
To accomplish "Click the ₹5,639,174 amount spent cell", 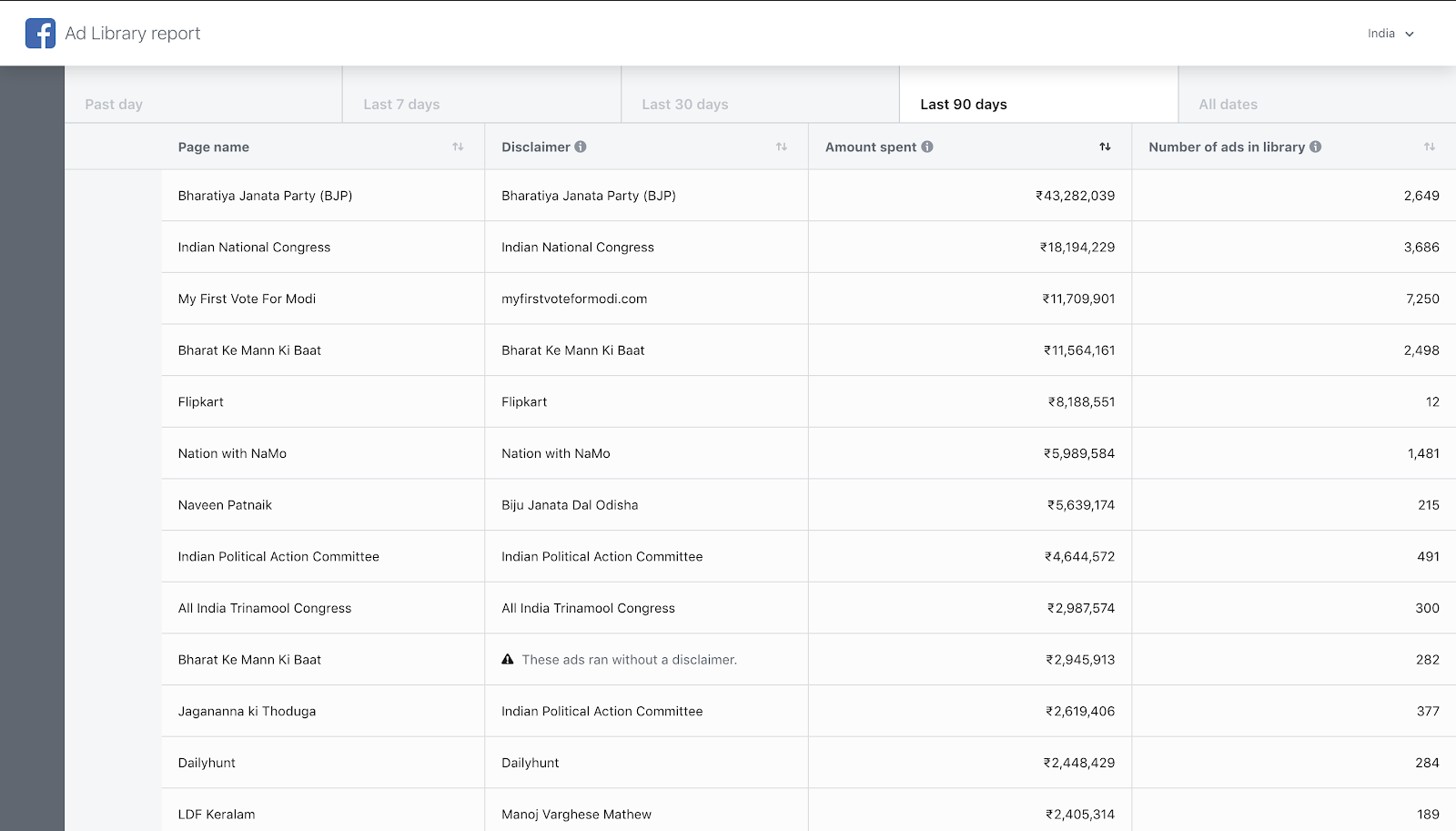I will pyautogui.click(x=1081, y=505).
